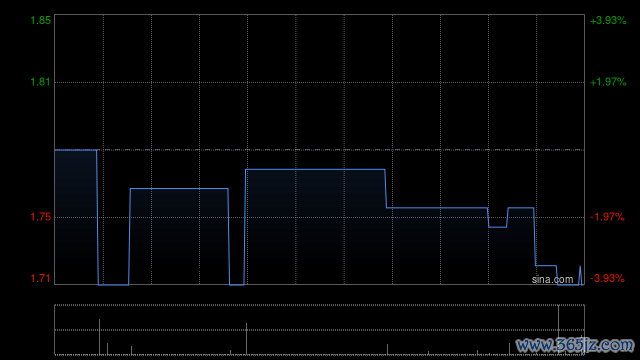640x360 pixels.
Task: Click the second plateau of the price line
Action: (179, 189)
